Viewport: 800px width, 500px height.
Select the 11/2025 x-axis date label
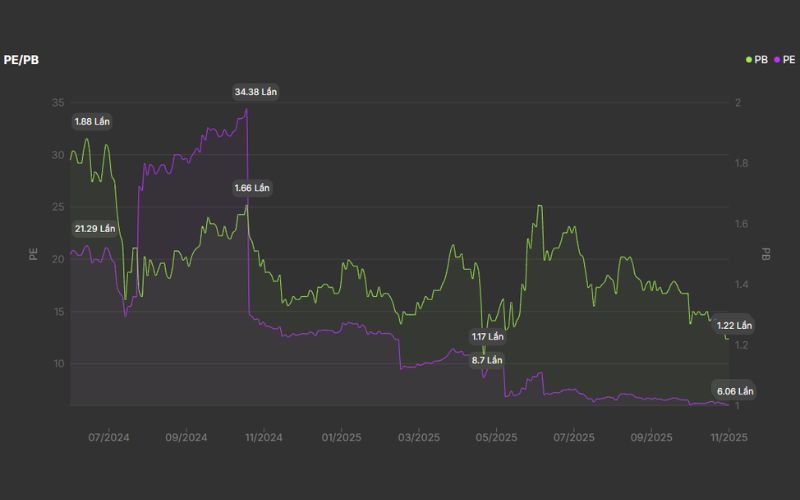[729, 437]
